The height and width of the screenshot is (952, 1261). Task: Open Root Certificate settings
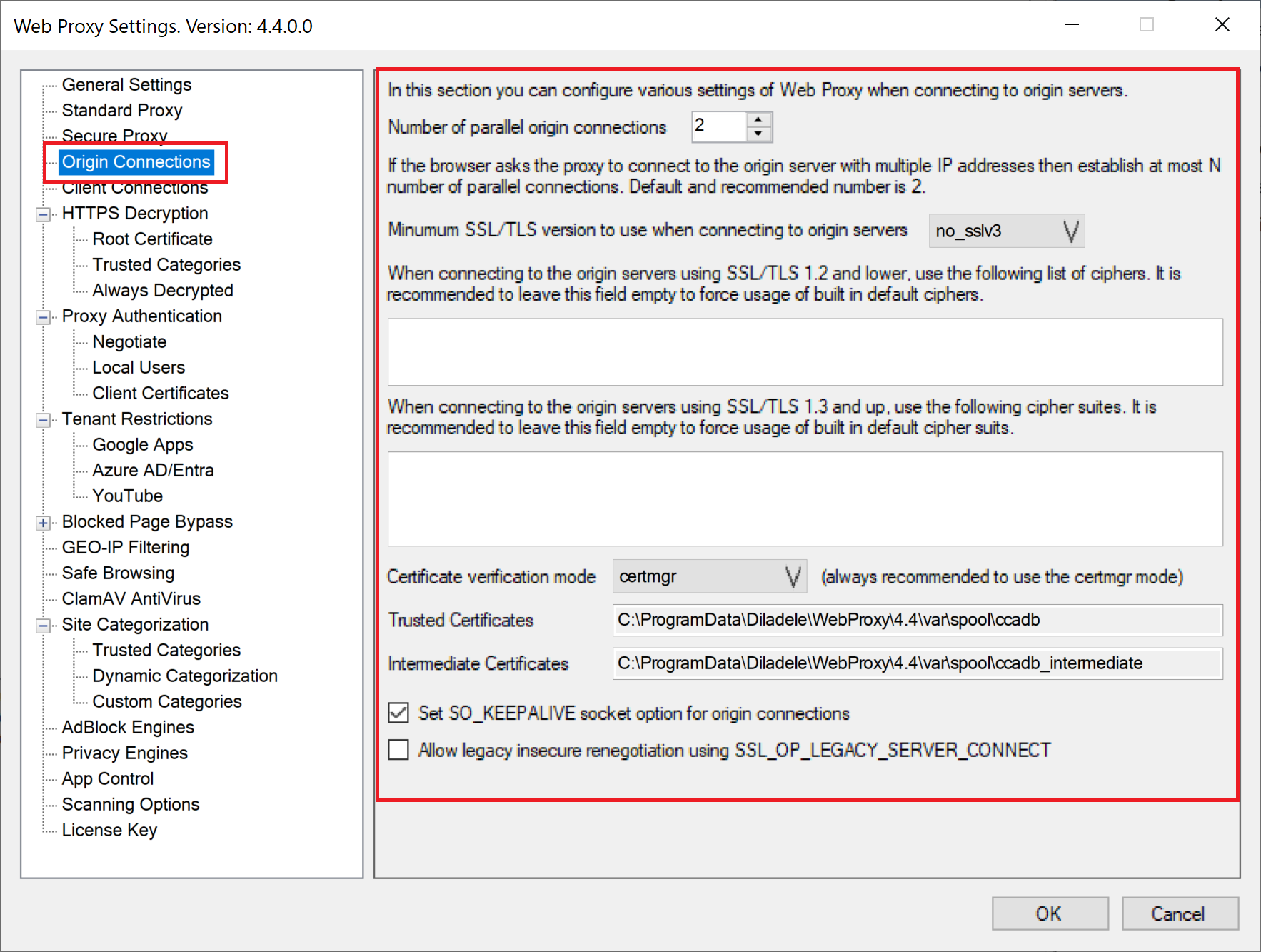click(152, 239)
